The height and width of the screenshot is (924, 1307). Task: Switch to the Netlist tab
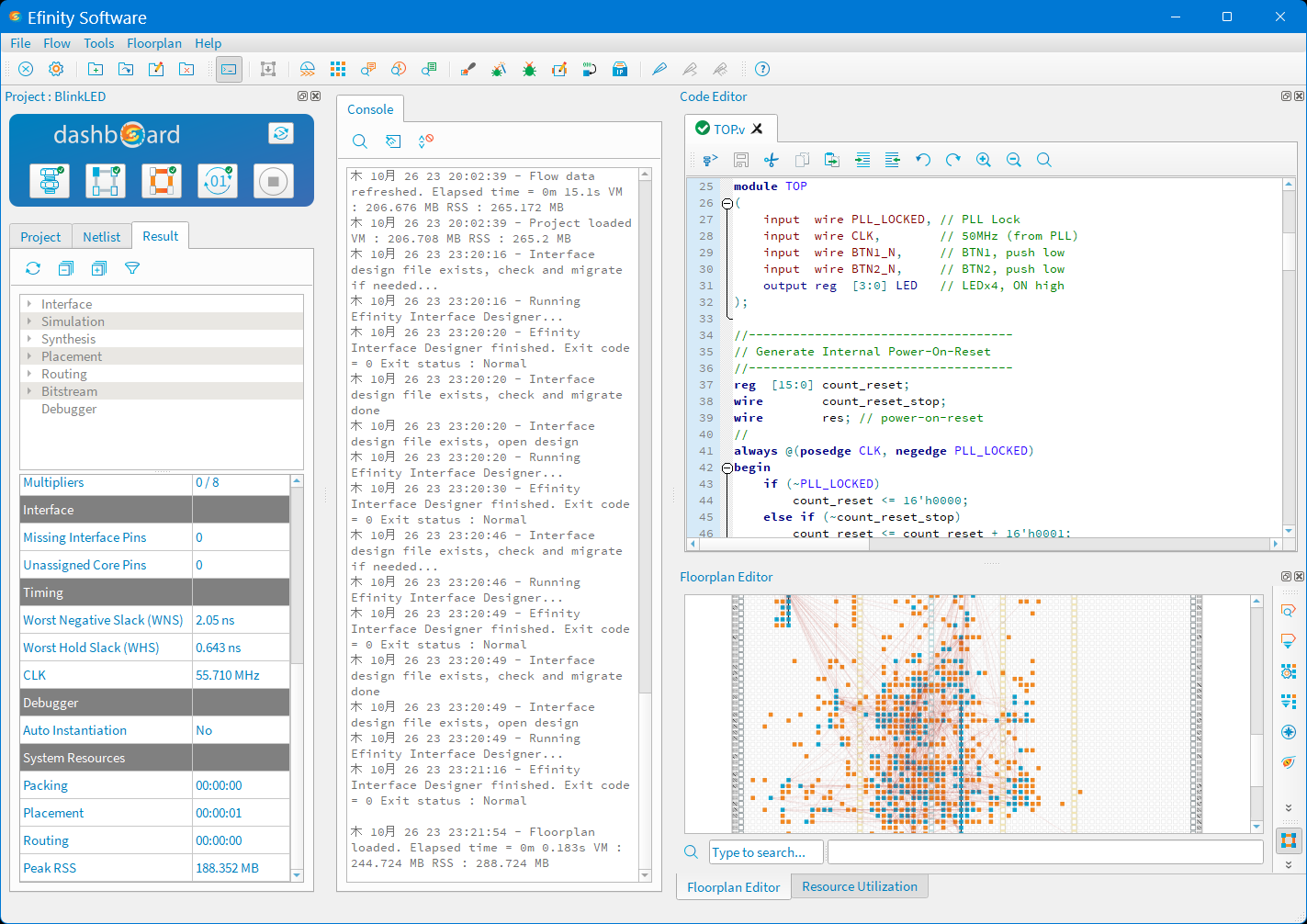pos(101,237)
